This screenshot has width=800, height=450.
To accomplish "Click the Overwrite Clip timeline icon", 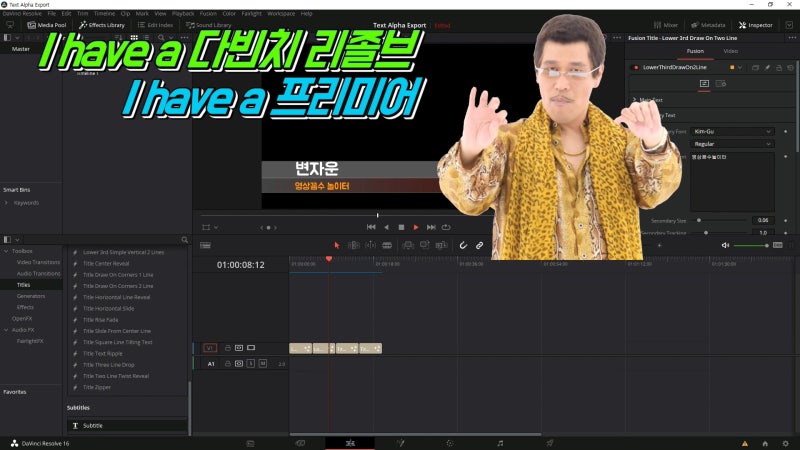I will click(x=424, y=245).
